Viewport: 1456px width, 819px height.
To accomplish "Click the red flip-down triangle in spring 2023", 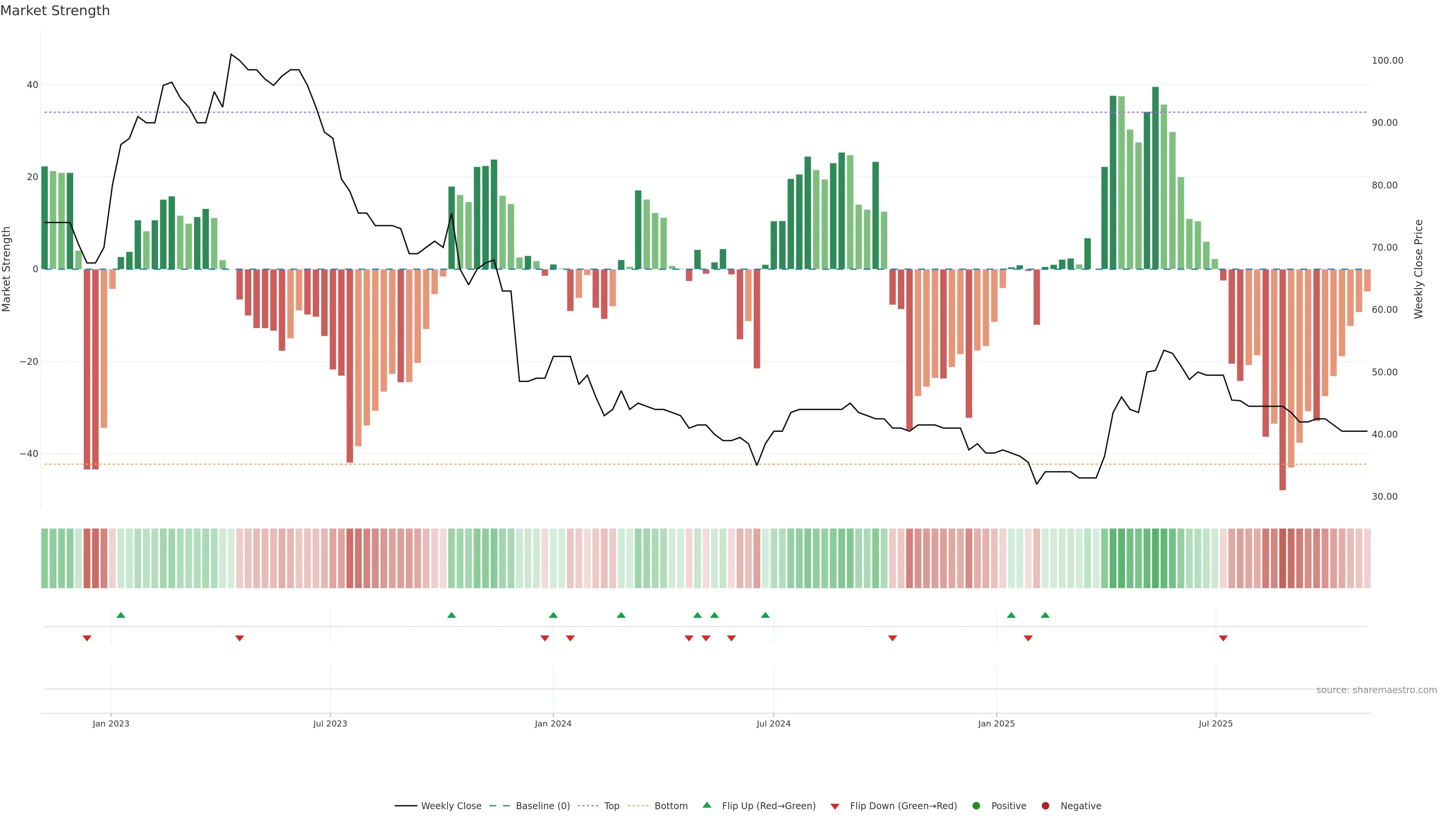I will coord(239,638).
